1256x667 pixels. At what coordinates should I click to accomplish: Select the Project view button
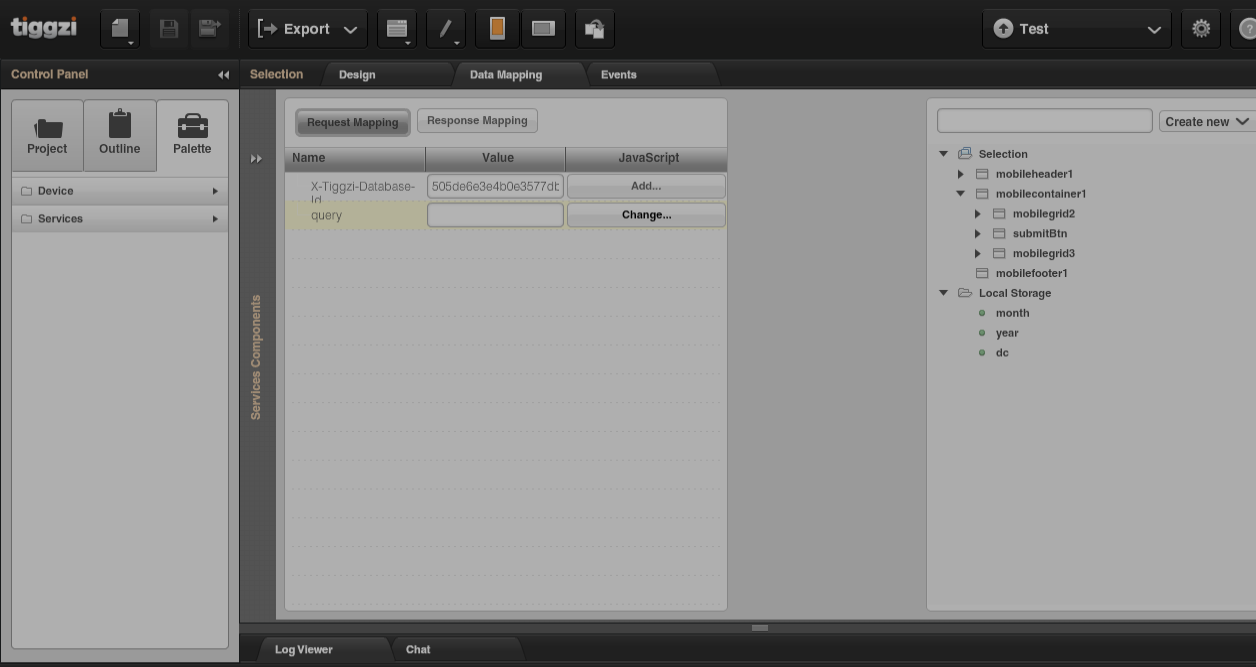click(47, 135)
